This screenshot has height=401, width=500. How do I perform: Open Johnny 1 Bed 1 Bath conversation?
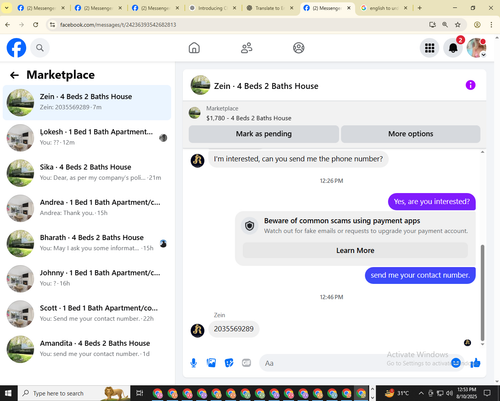pyautogui.click(x=87, y=279)
